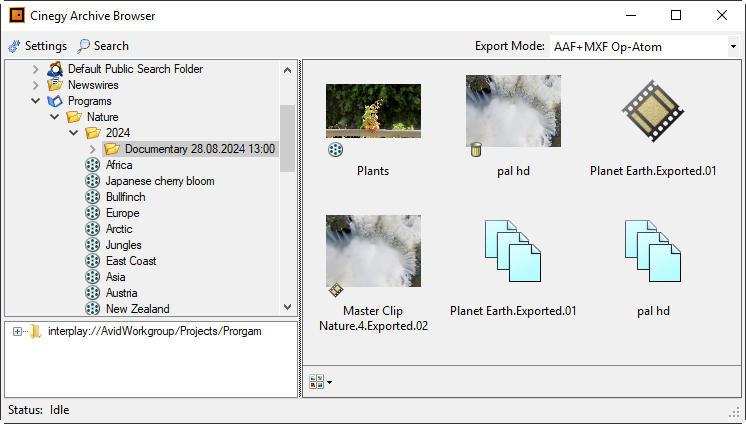Click the film reel icon beside Africa
The image size is (746, 424).
(x=92, y=165)
